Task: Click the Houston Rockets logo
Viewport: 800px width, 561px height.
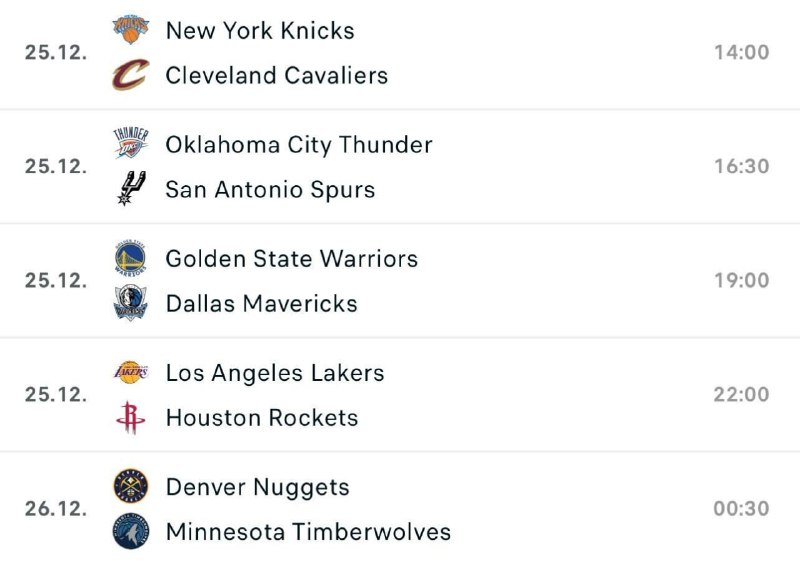Action: click(130, 417)
